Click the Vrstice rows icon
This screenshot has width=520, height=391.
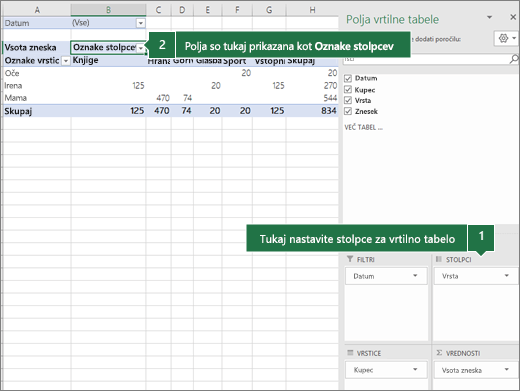[x=350, y=353]
